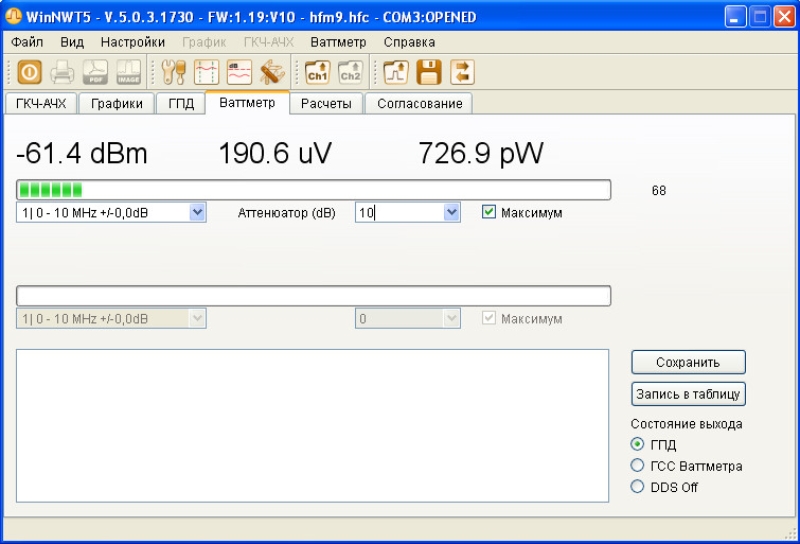The width and height of the screenshot is (800, 544).
Task: Open the Файл menu
Action: (27, 42)
